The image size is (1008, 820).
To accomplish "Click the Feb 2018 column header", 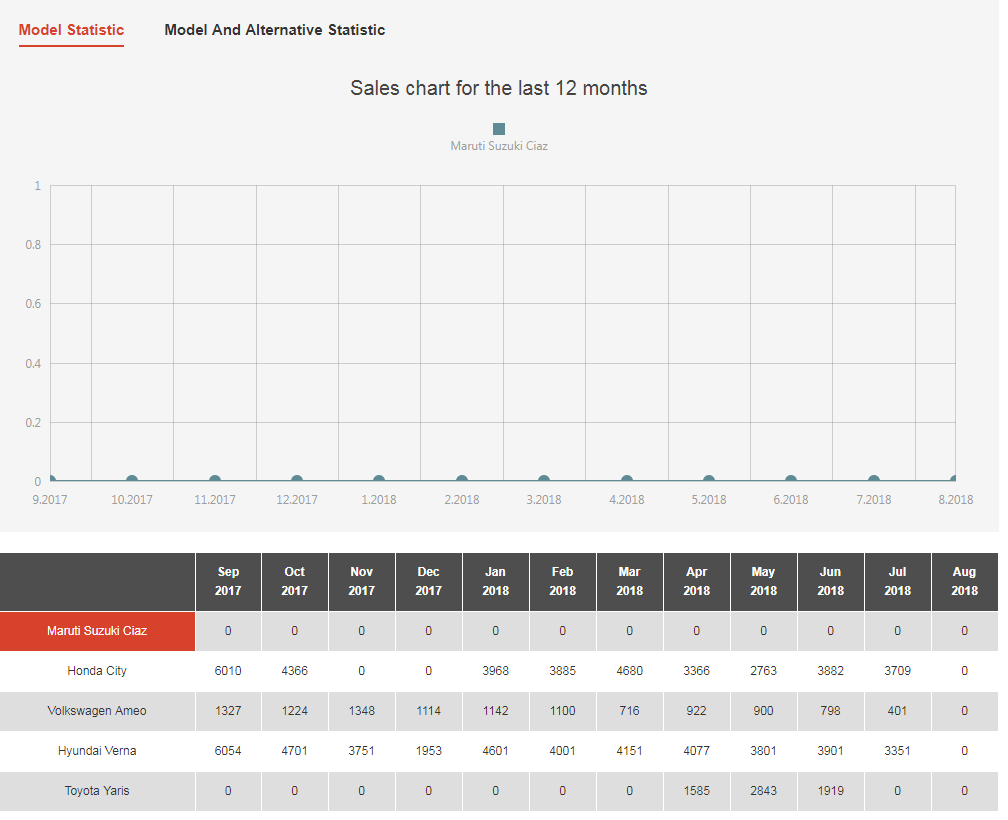I will point(562,582).
